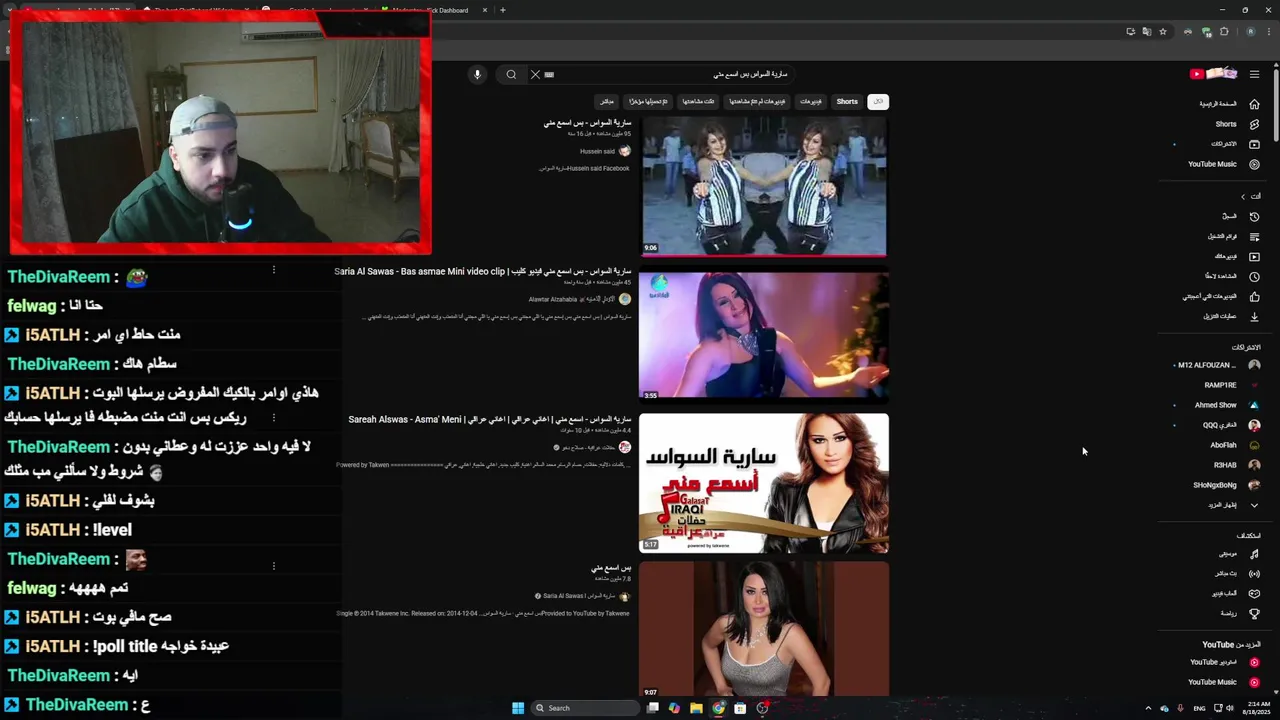Click the translate page icon in address bar
This screenshot has height=720, width=1280.
coord(1146,31)
